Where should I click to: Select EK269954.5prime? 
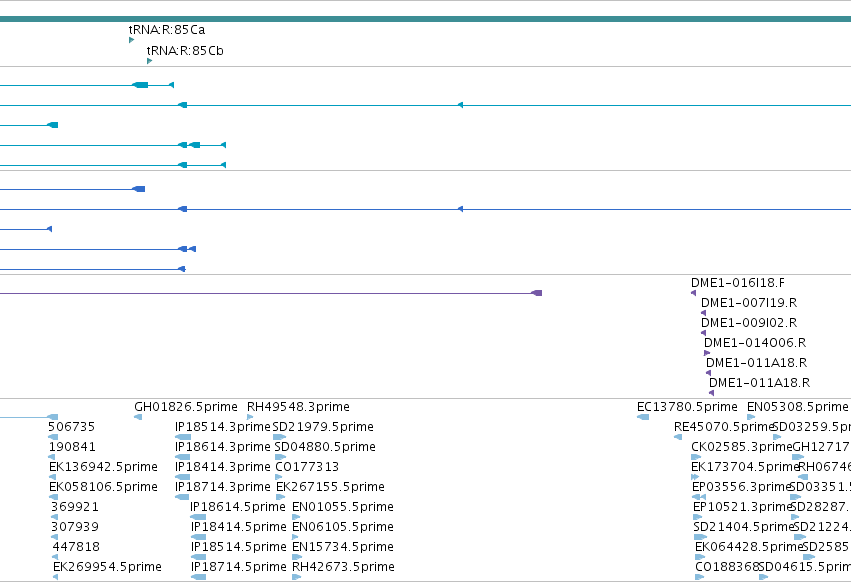pos(107,567)
